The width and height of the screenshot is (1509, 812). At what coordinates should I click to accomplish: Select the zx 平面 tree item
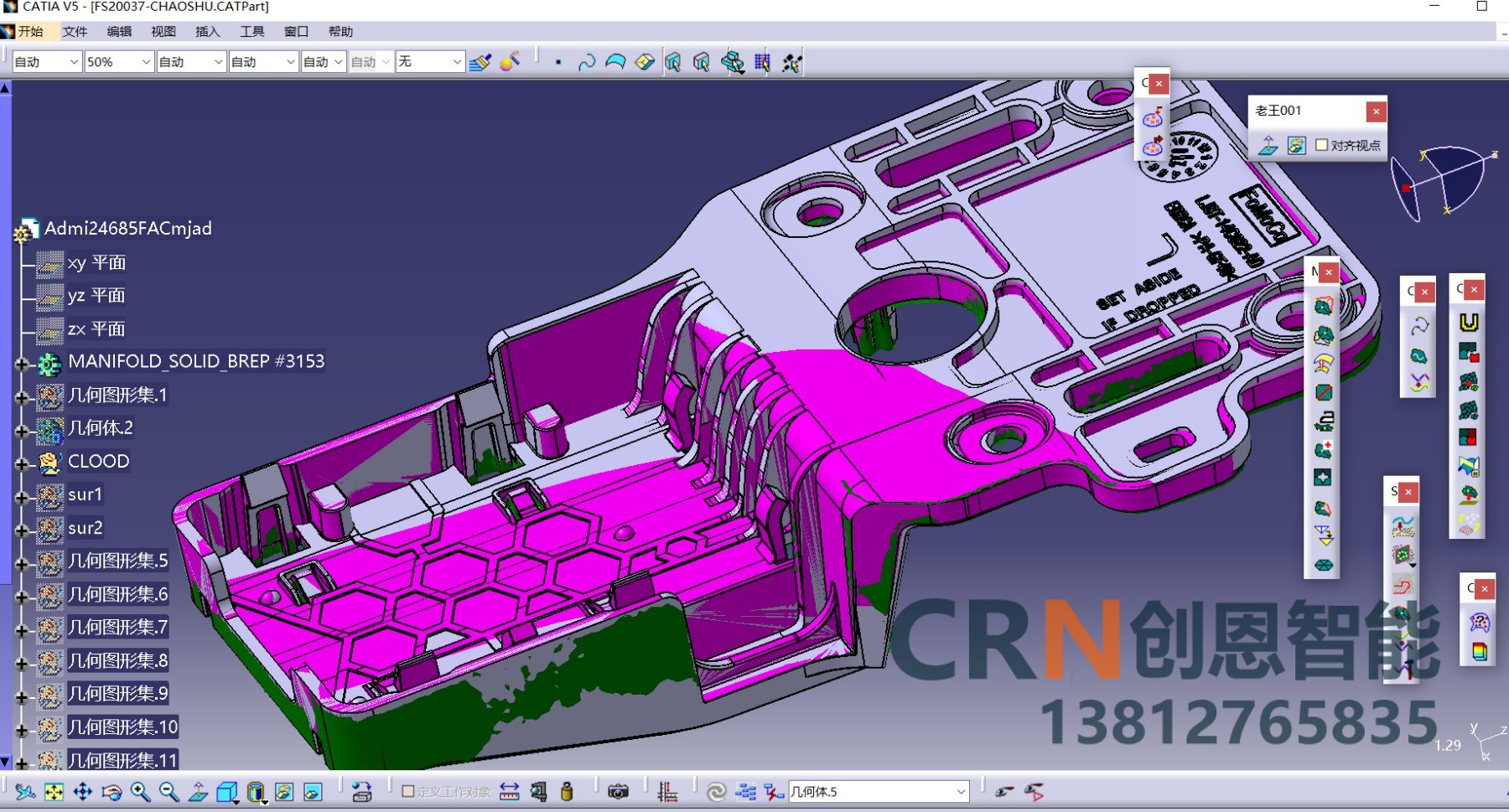[x=96, y=329]
